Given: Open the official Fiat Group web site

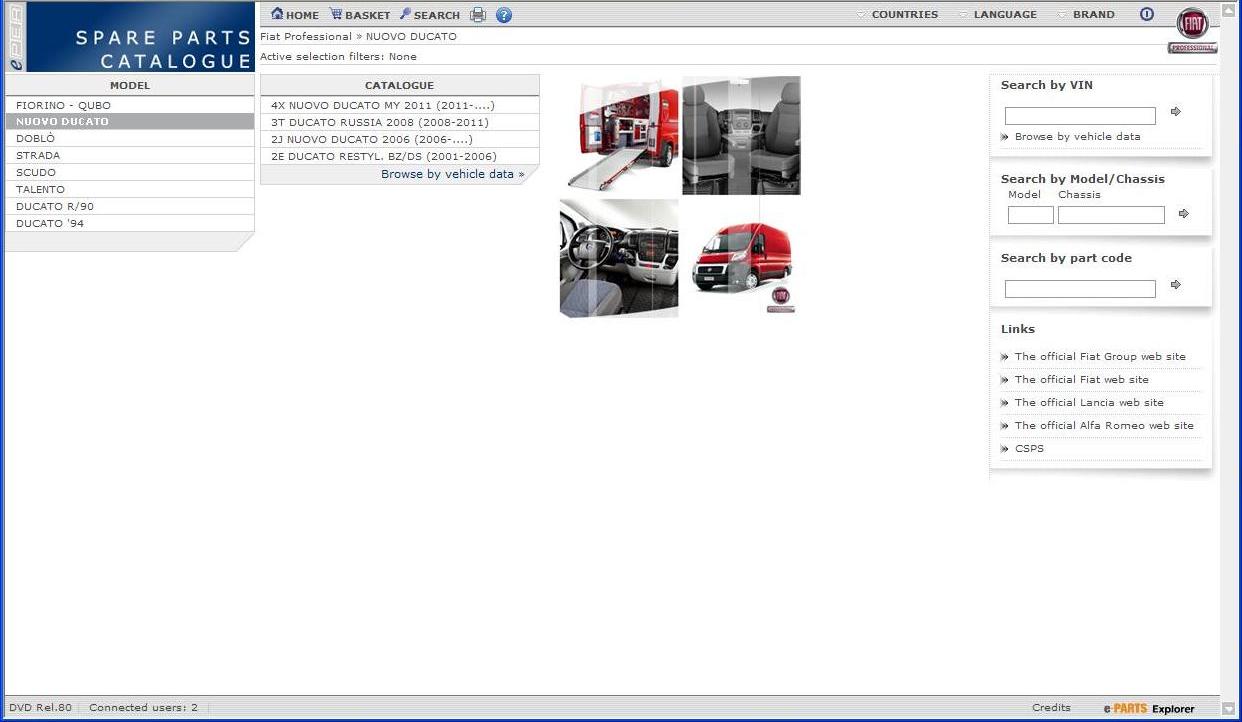Looking at the screenshot, I should coord(1100,357).
